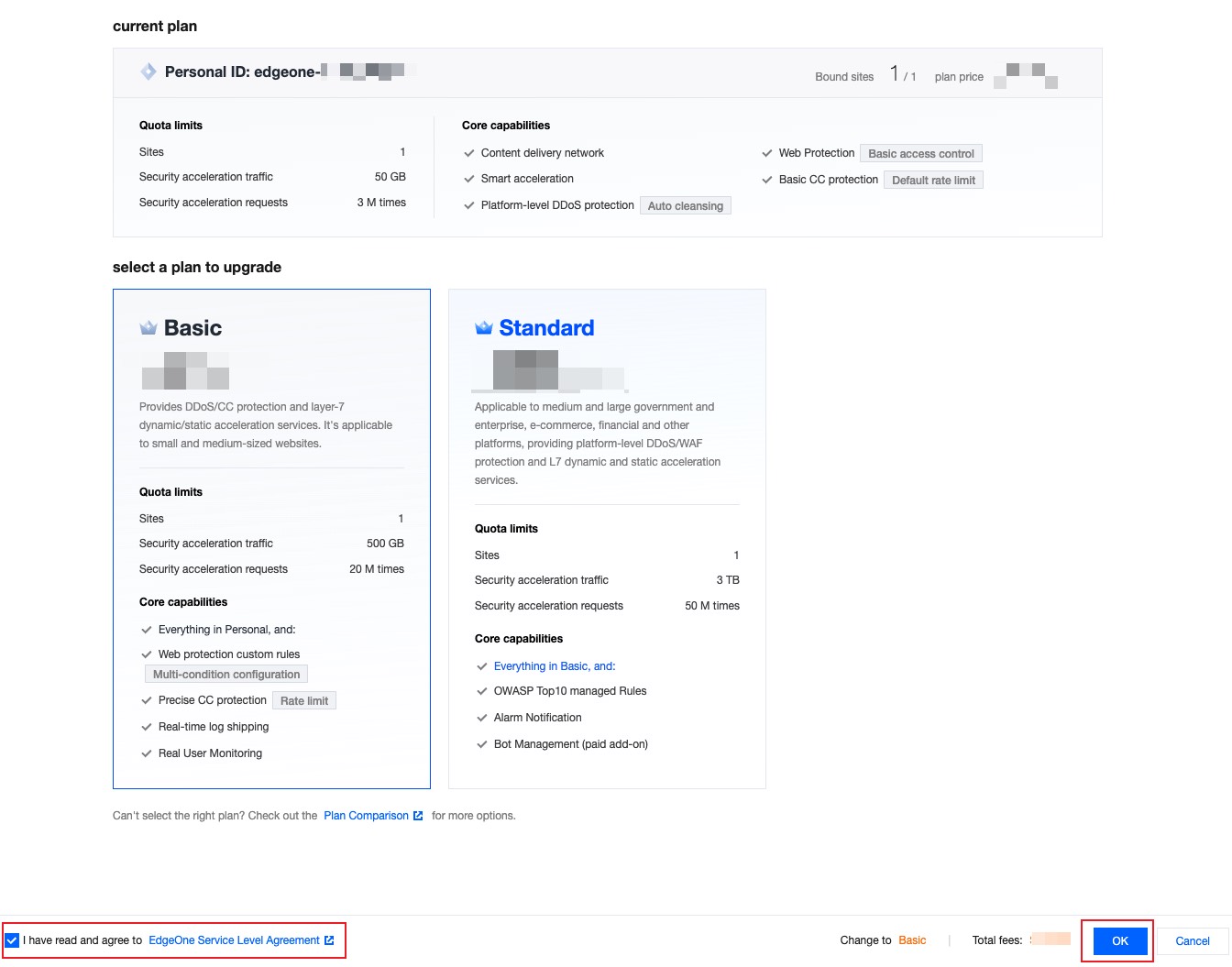Click the 'Smart acceleration' text
The image size is (1232, 967).
[x=527, y=179]
